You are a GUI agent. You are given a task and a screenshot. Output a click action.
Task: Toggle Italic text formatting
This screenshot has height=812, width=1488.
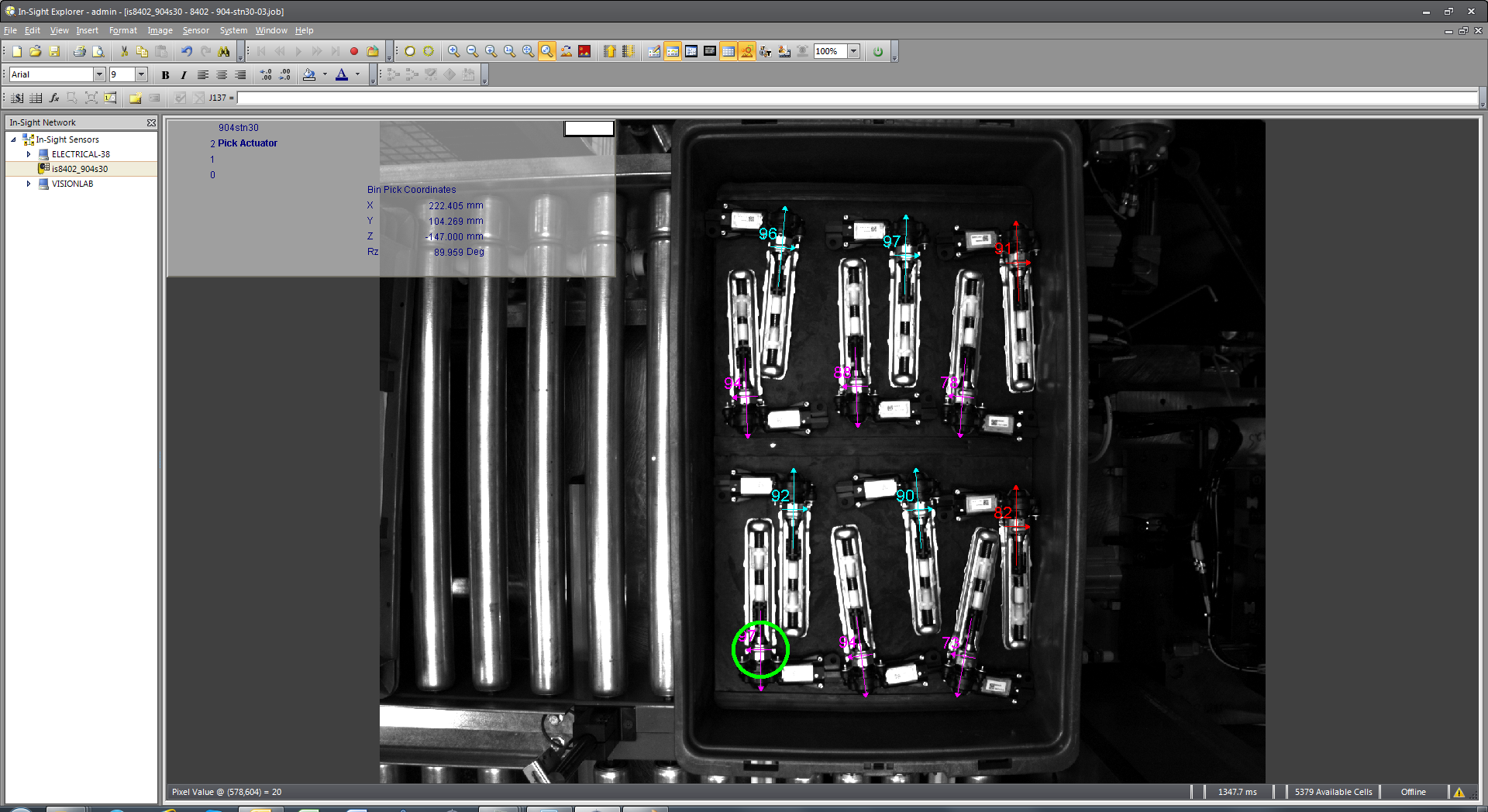click(184, 75)
